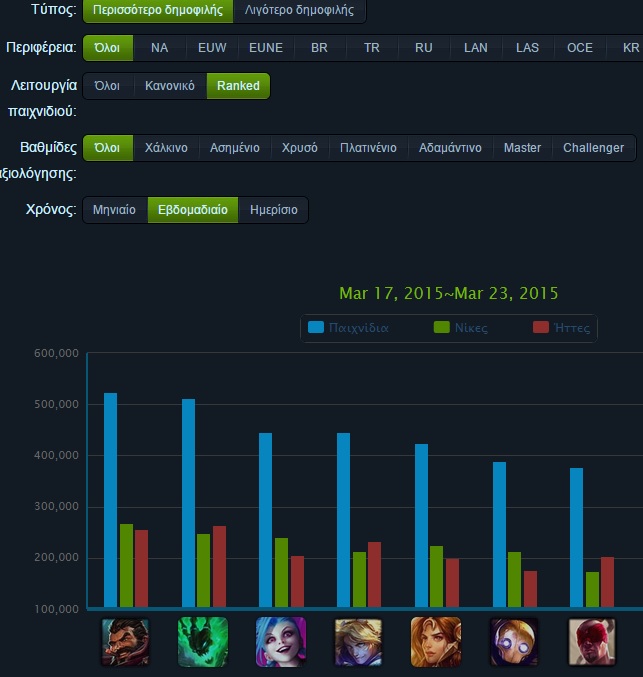Screen dimensions: 643x677
Task: Filter by Ασημένιο tier
Action: (x=235, y=148)
